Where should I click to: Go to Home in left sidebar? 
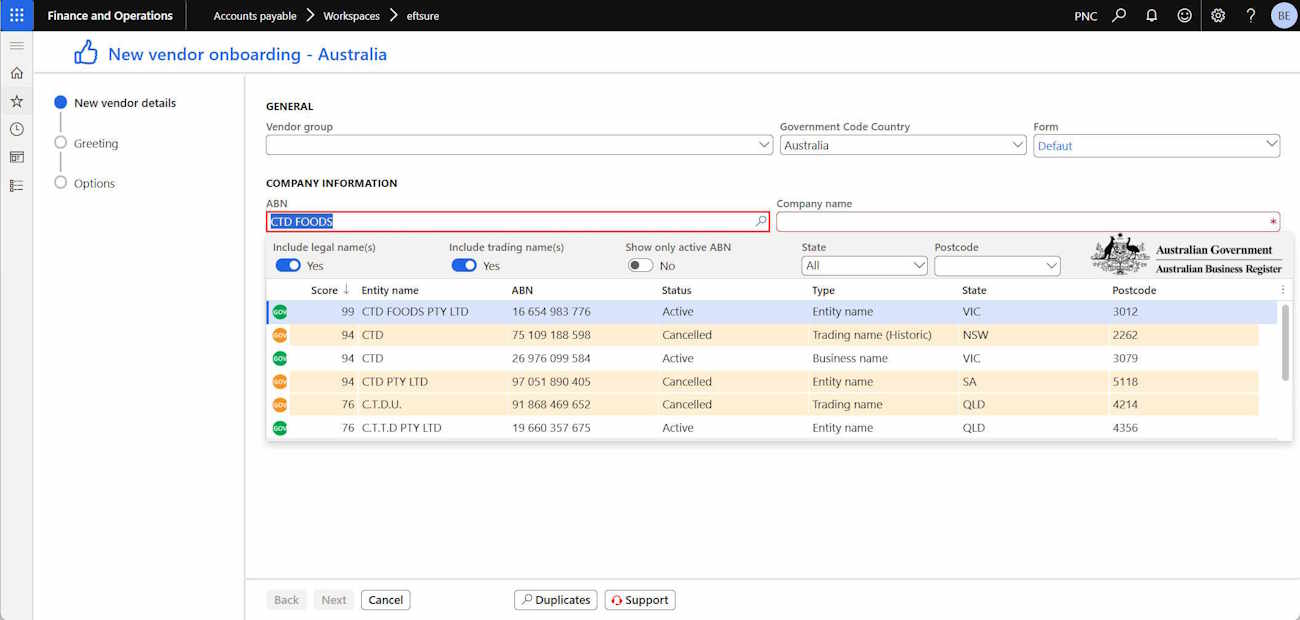tap(16, 73)
